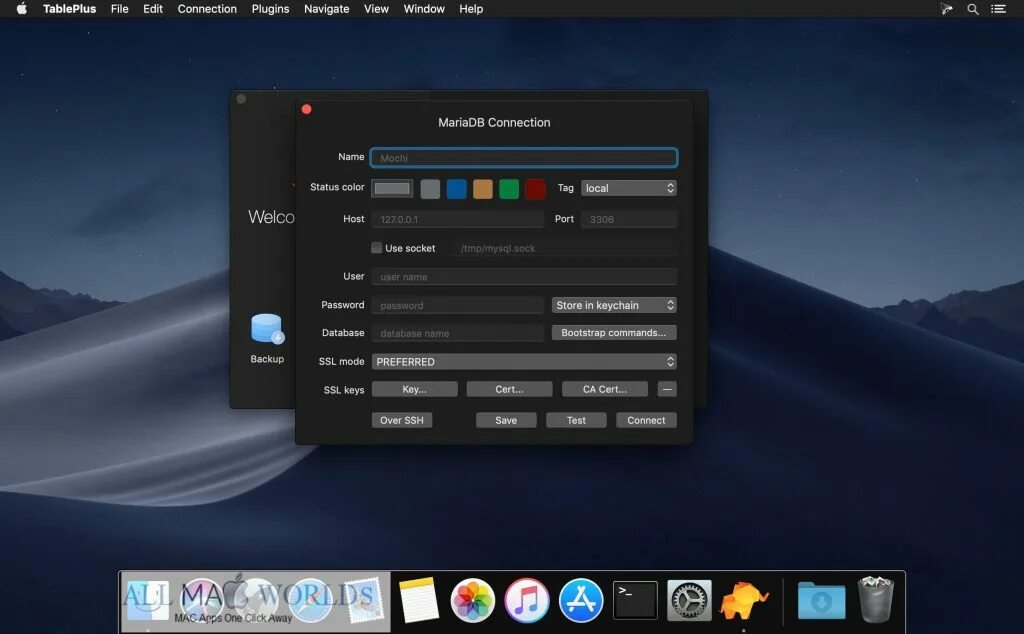The image size is (1024, 634).
Task: Click the Connect button
Action: 646,420
